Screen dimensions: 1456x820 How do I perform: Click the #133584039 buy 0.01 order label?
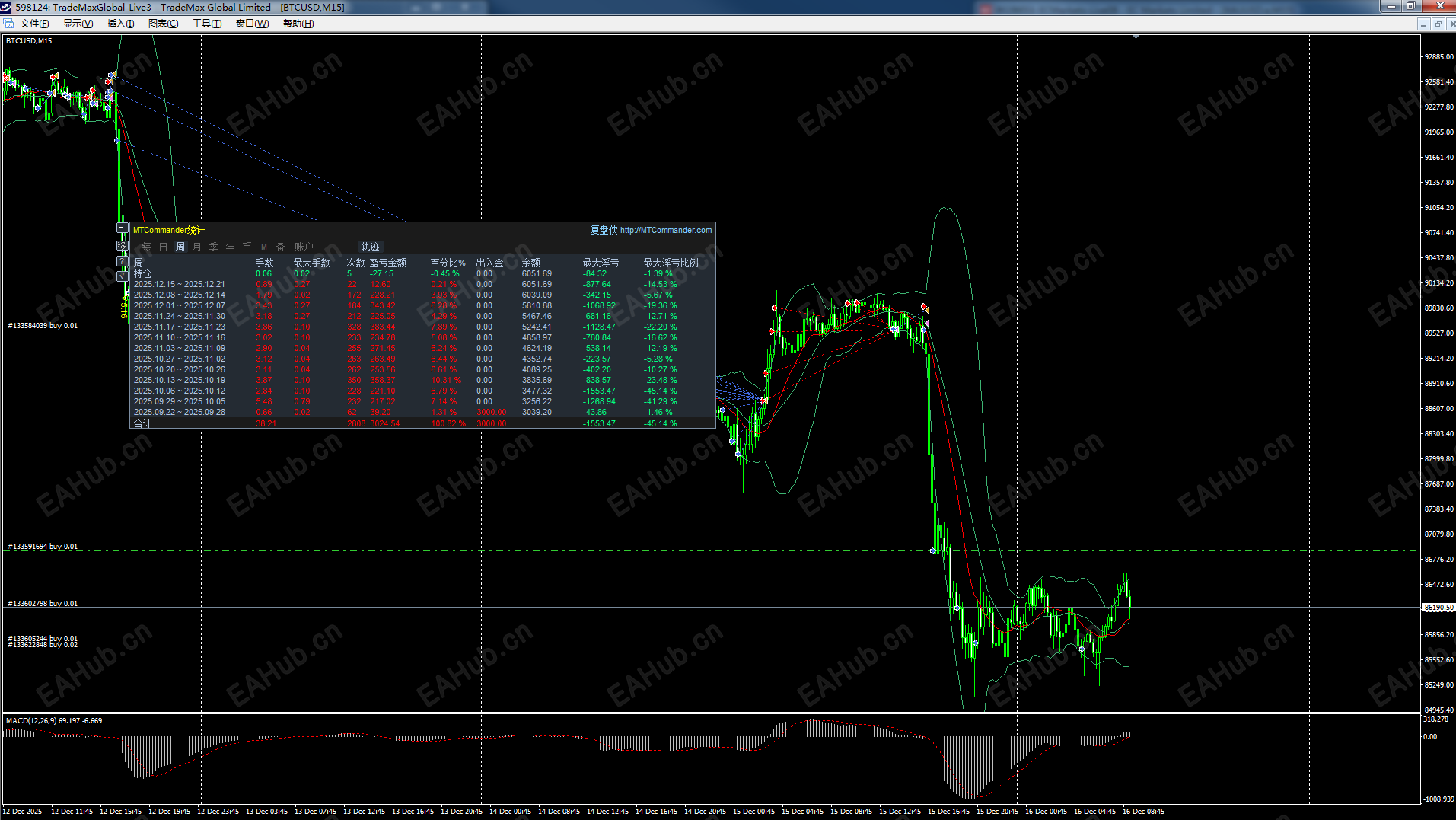pyautogui.click(x=43, y=326)
